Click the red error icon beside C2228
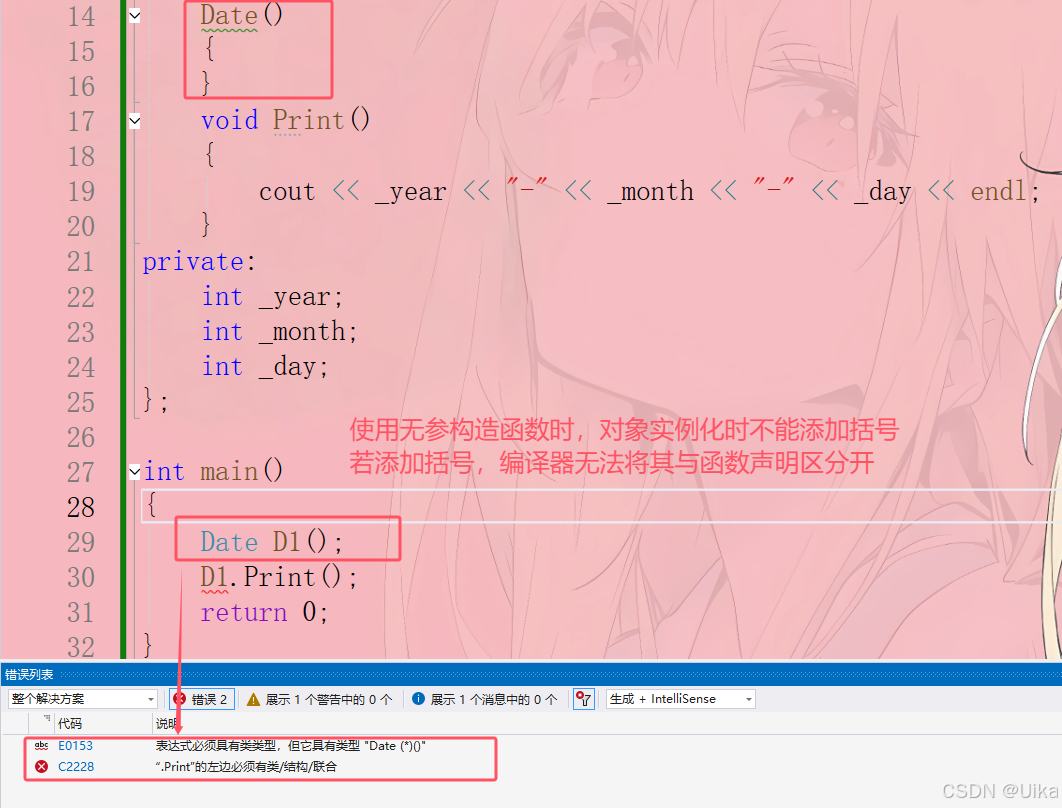Viewport: 1062px width, 808px height. (41, 767)
